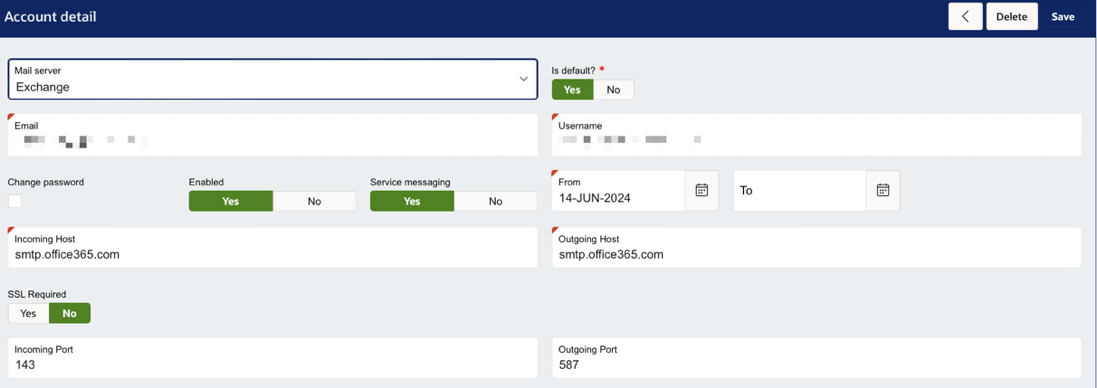This screenshot has width=1097, height=388.
Task: Click the To date field
Action: coord(800,191)
